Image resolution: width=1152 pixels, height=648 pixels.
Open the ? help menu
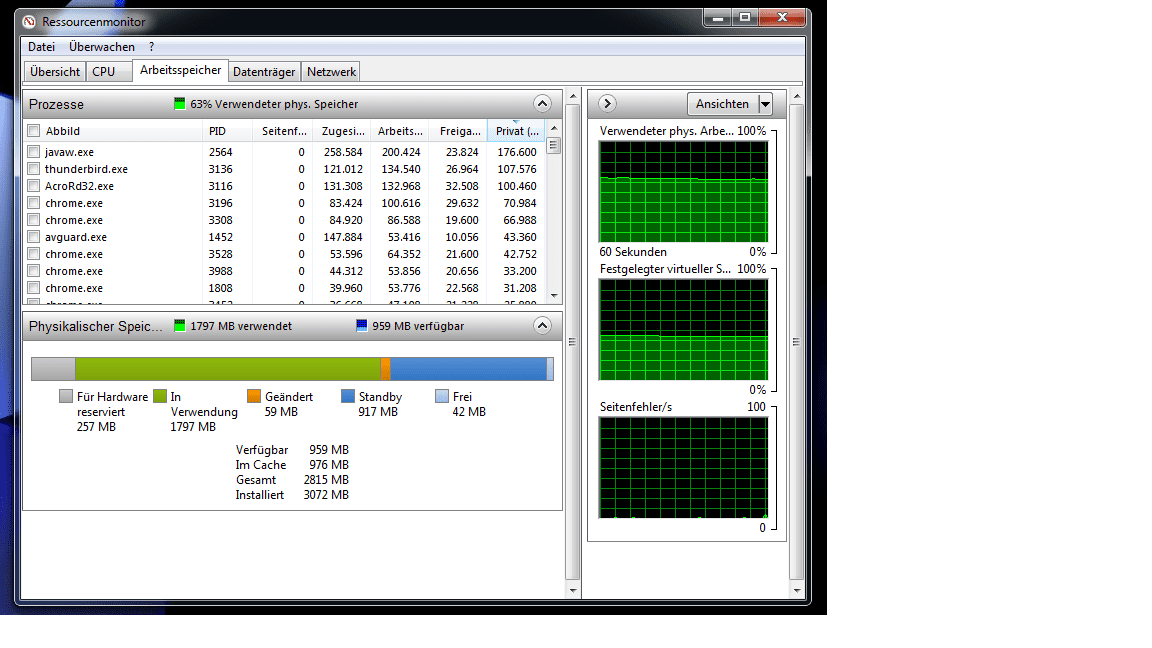[151, 46]
